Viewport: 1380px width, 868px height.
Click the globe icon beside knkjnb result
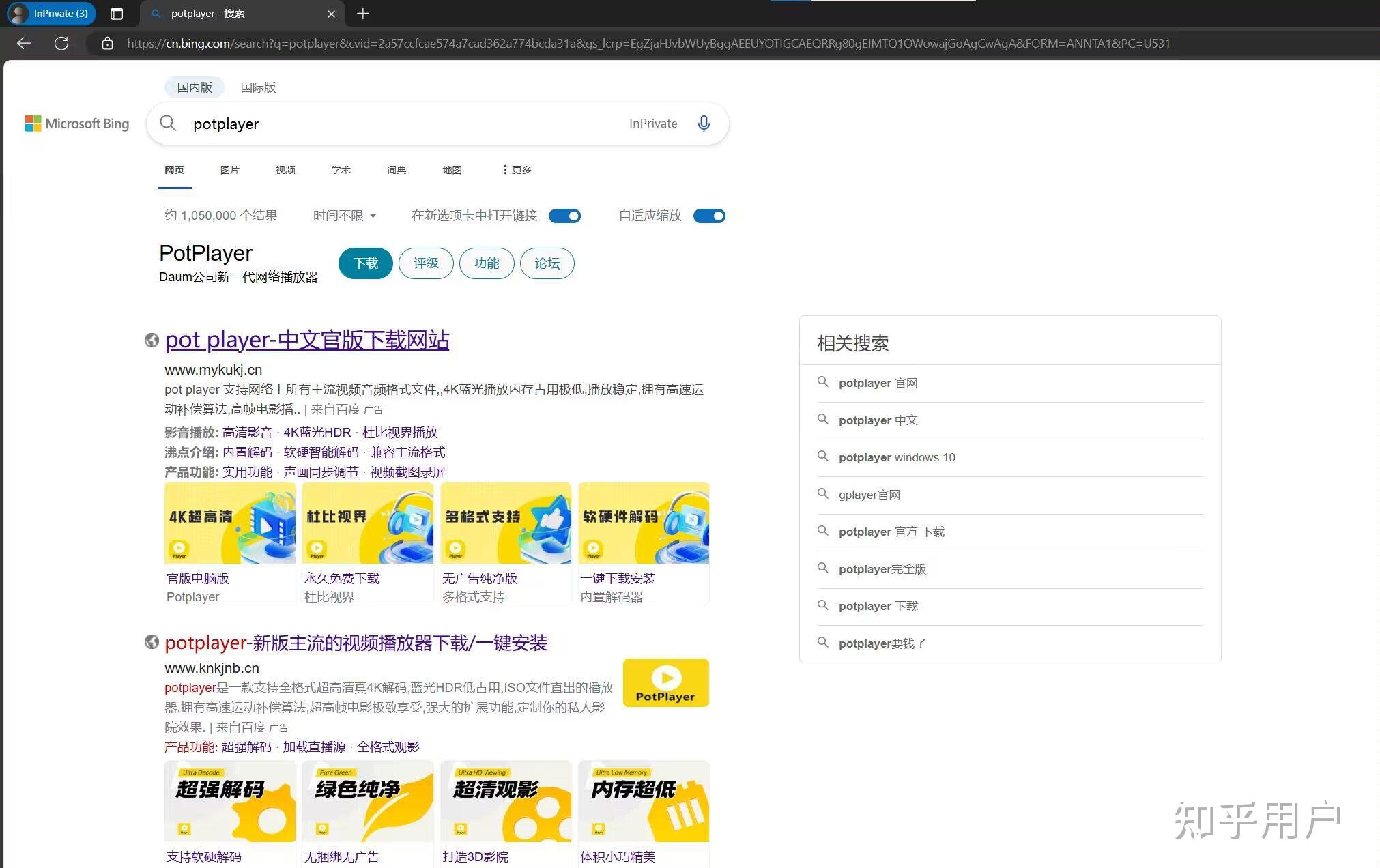click(152, 642)
